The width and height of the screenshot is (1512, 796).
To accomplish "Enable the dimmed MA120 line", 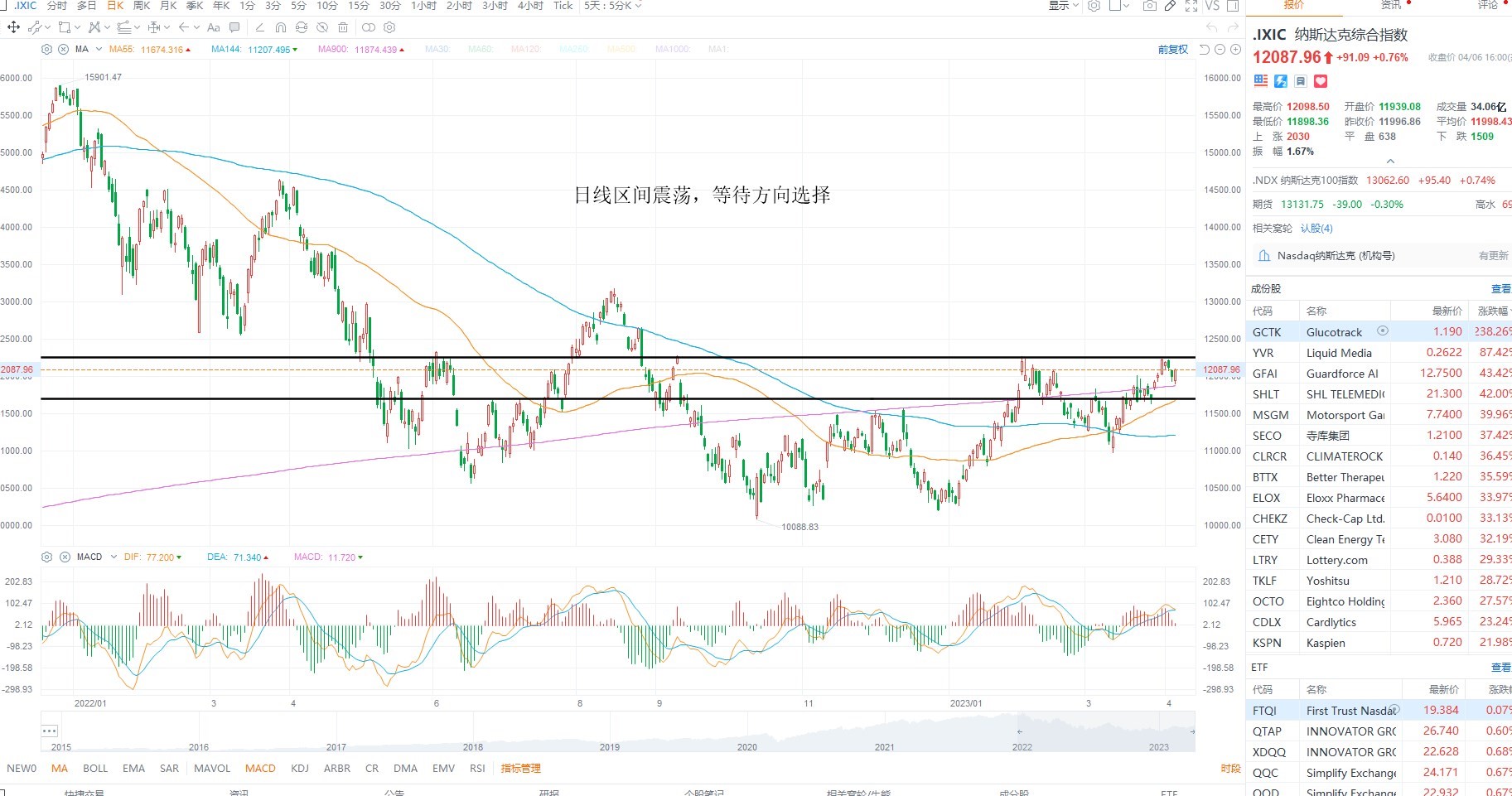I will pos(526,50).
